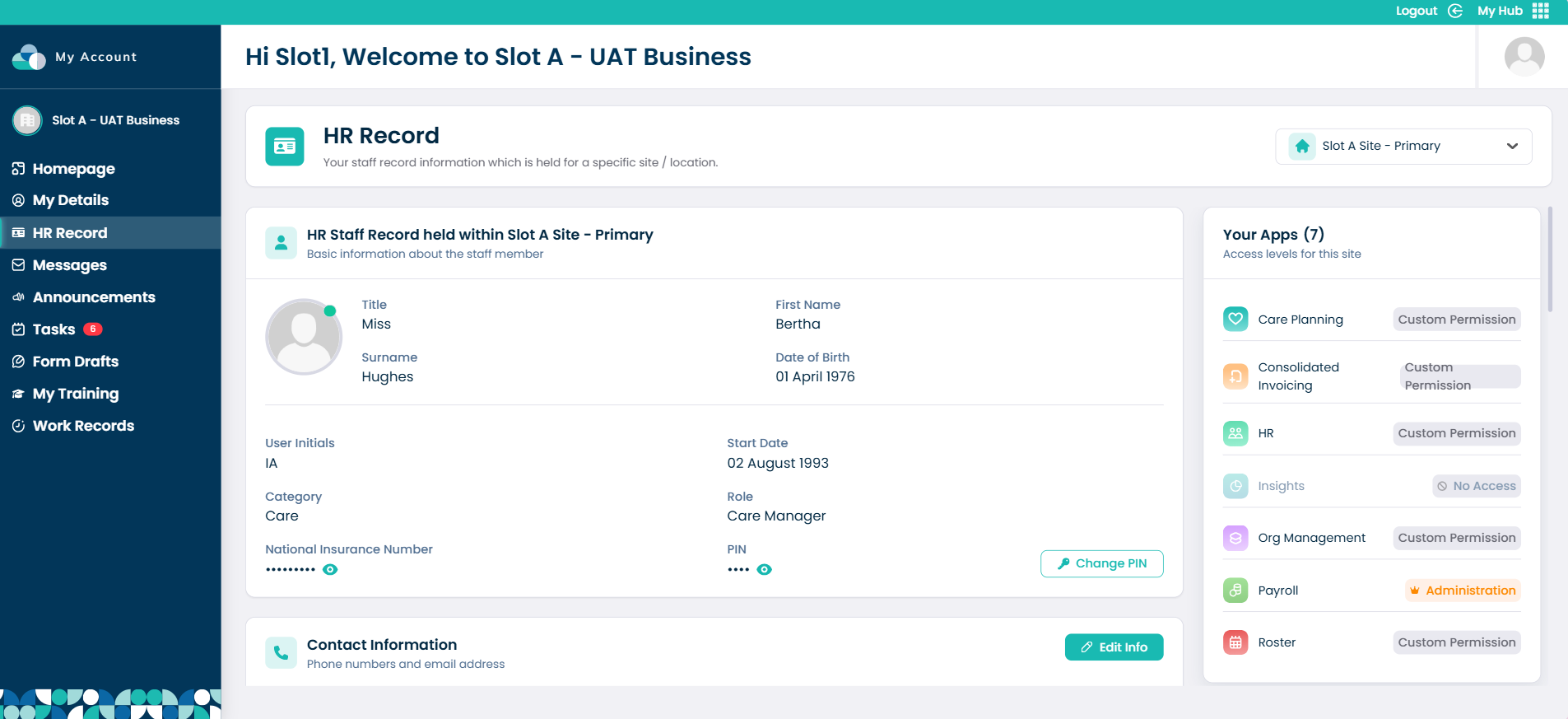The height and width of the screenshot is (719, 1568).
Task: Go to My Training page
Action: [76, 394]
